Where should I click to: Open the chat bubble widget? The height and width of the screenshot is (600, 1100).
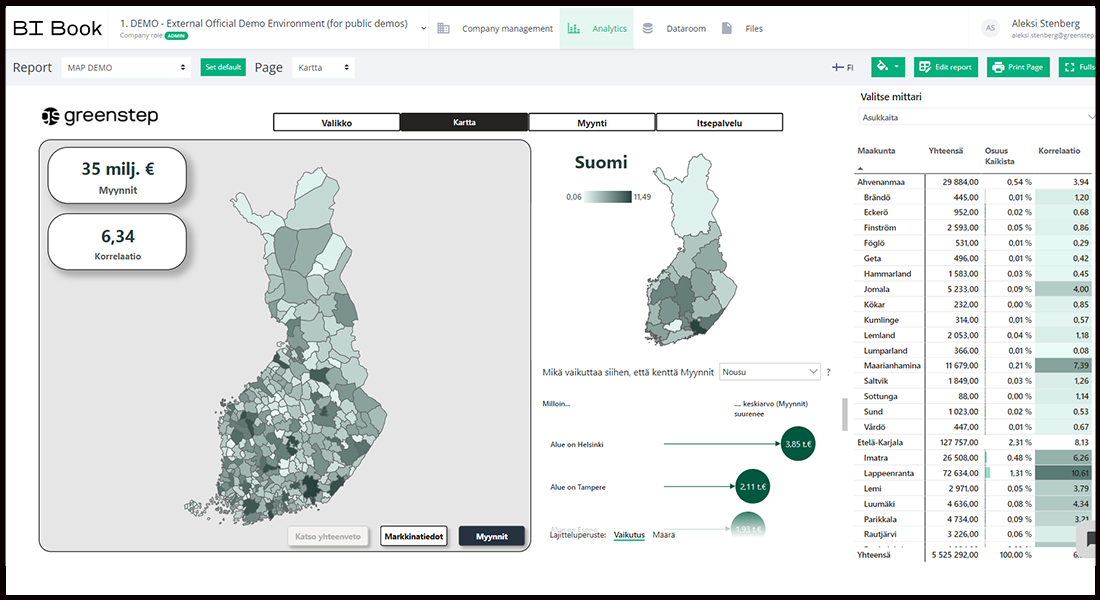(x=1089, y=538)
